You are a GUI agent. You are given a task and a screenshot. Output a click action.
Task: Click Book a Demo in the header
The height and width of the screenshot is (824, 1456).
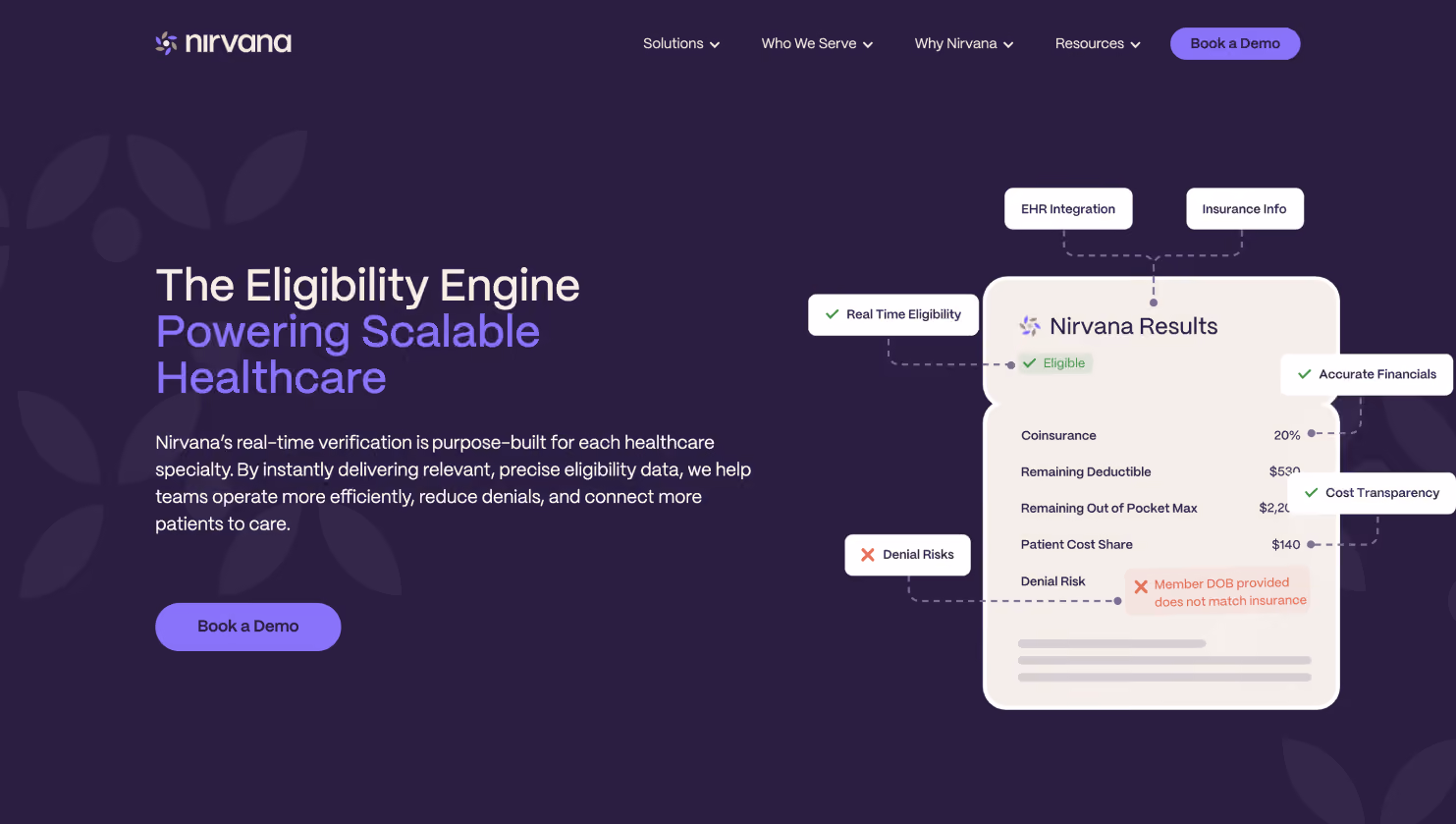click(1235, 43)
